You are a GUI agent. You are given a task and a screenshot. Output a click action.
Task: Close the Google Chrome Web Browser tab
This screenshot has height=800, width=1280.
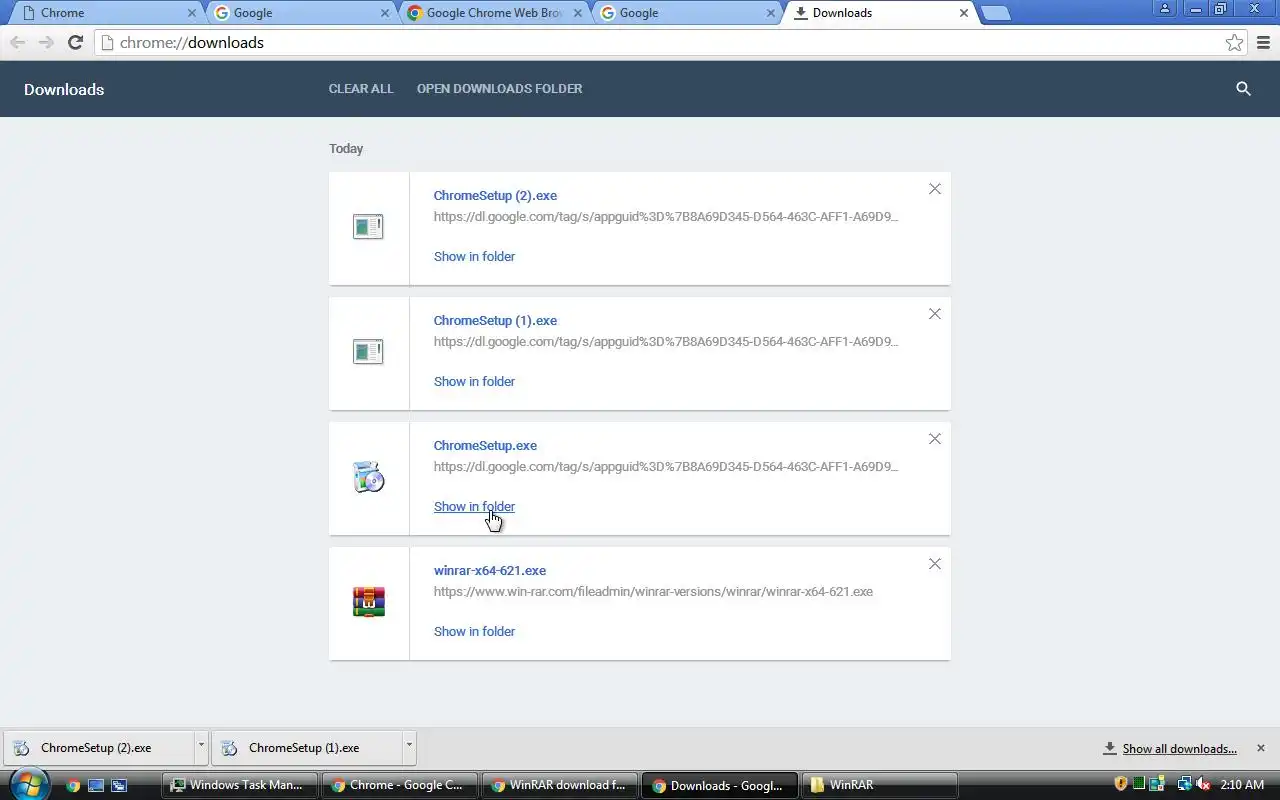pos(578,13)
